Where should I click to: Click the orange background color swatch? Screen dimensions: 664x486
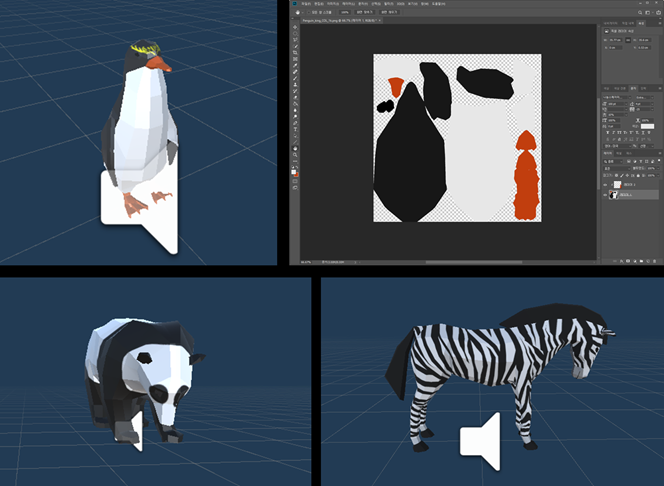[297, 175]
